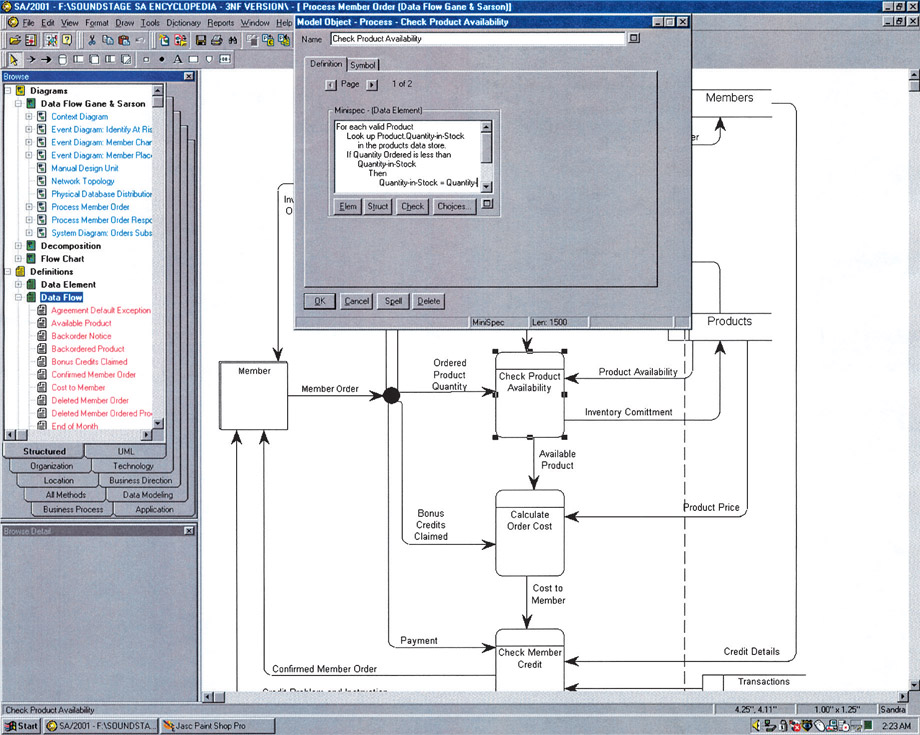The image size is (920, 735).
Task: Click inside the Minispec text area
Action: (408, 157)
